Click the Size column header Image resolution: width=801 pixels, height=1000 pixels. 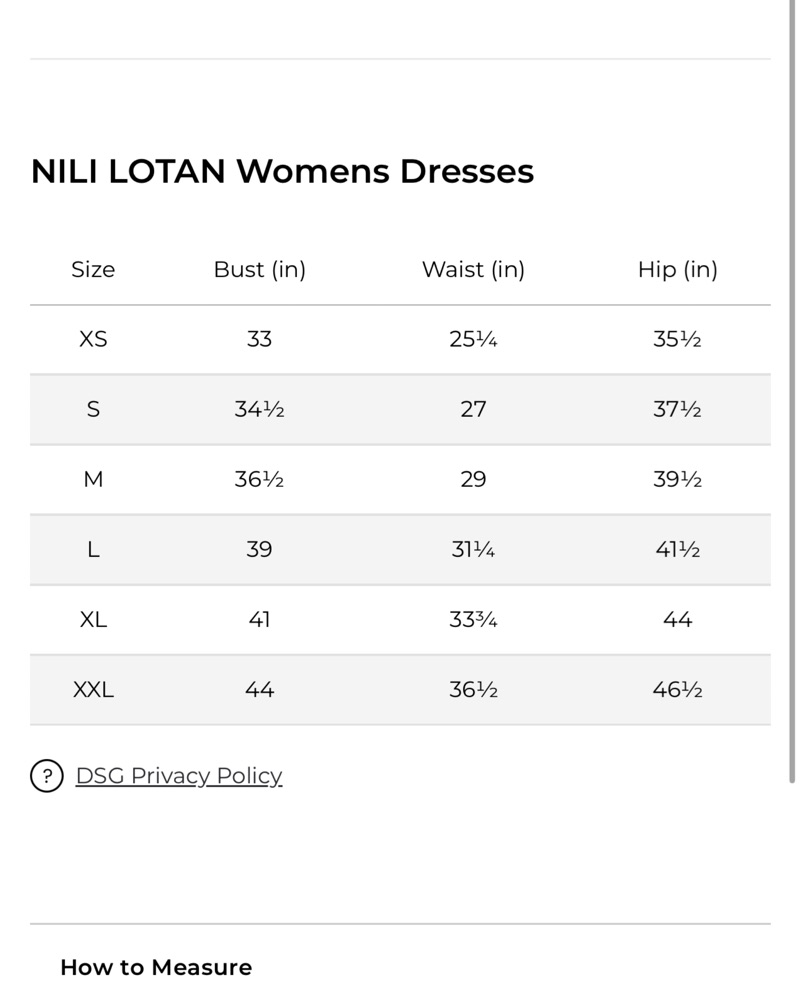(x=93, y=269)
